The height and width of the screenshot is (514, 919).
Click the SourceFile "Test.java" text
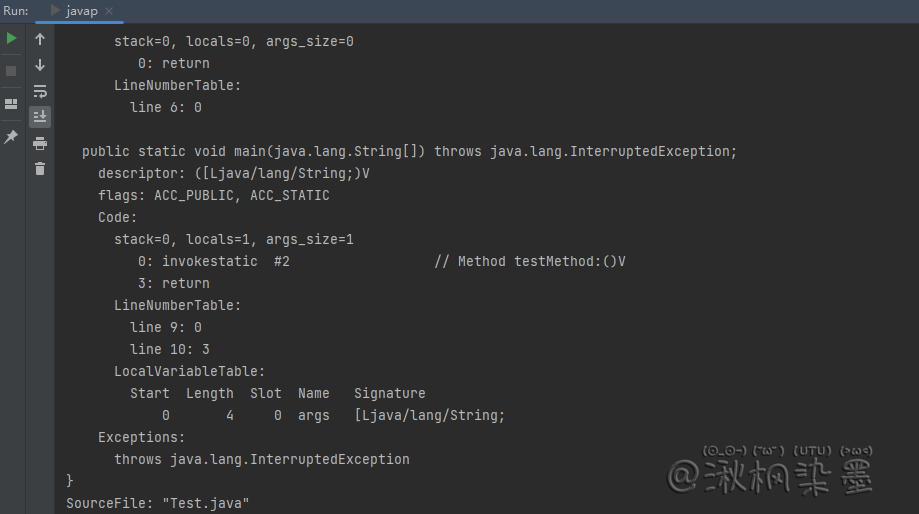point(157,503)
